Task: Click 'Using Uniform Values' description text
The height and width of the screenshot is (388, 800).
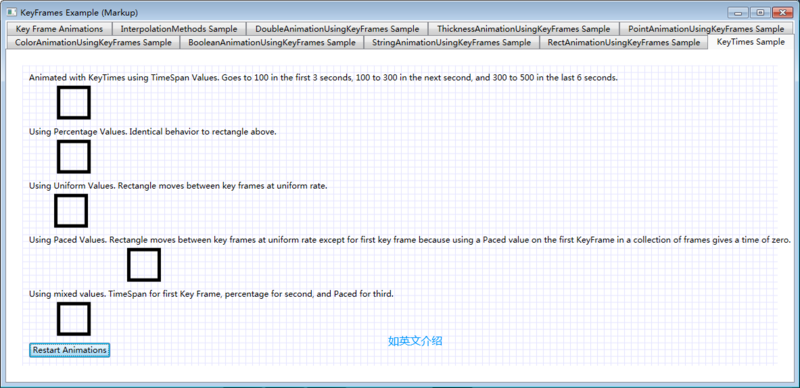Action: (178, 186)
